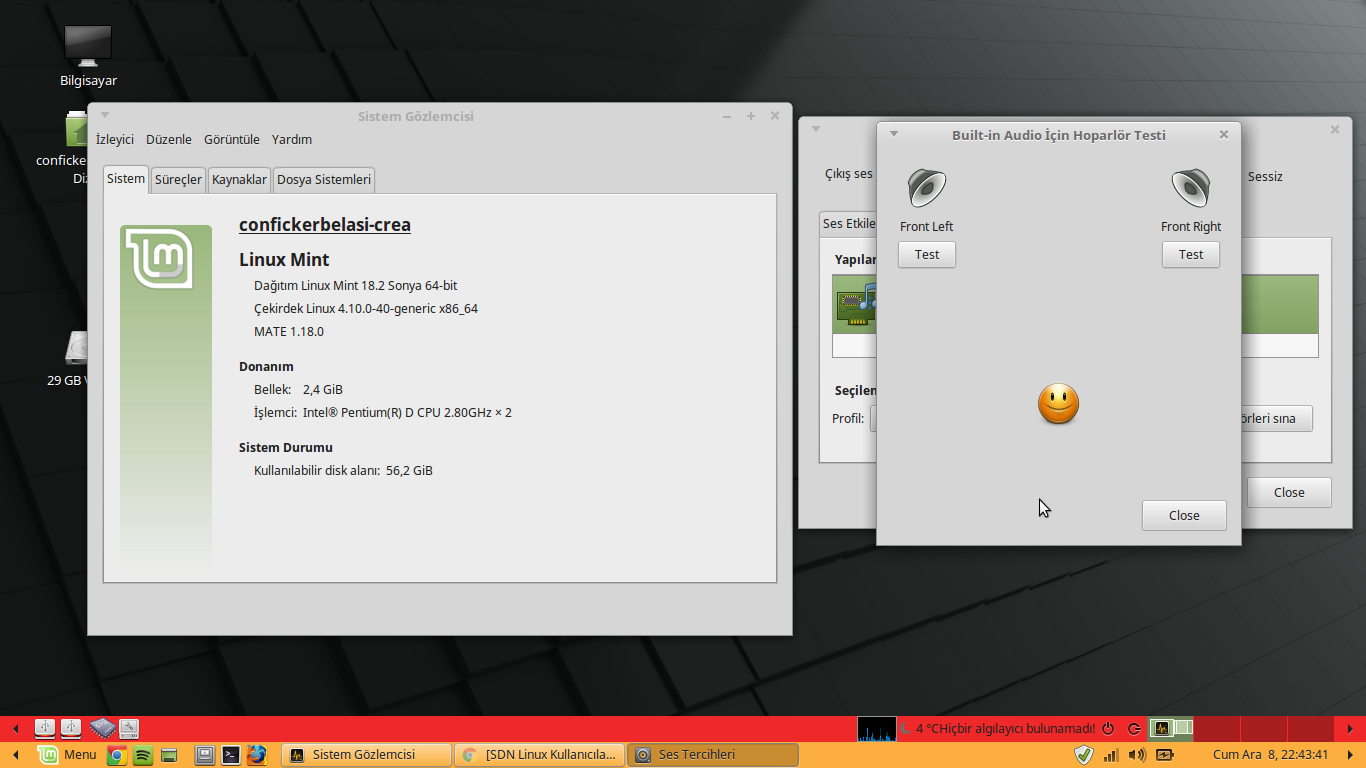Click the moon weather icon in red panel
Image resolution: width=1366 pixels, height=768 pixels.
pos(906,728)
